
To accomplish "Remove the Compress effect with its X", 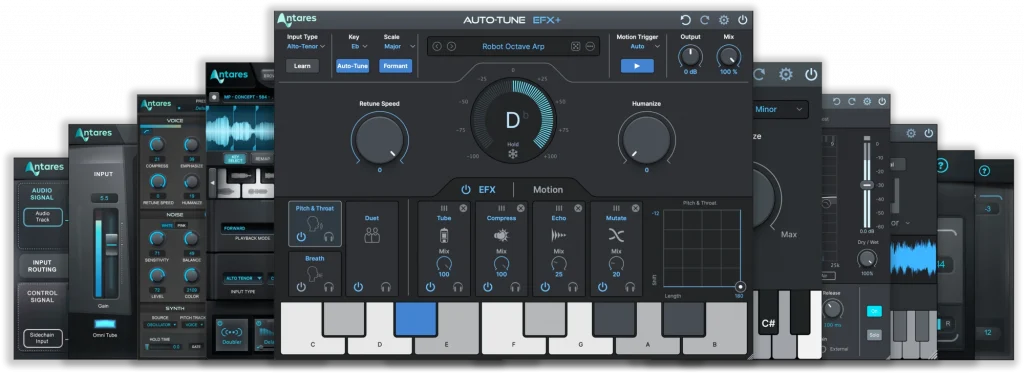I will [x=520, y=208].
